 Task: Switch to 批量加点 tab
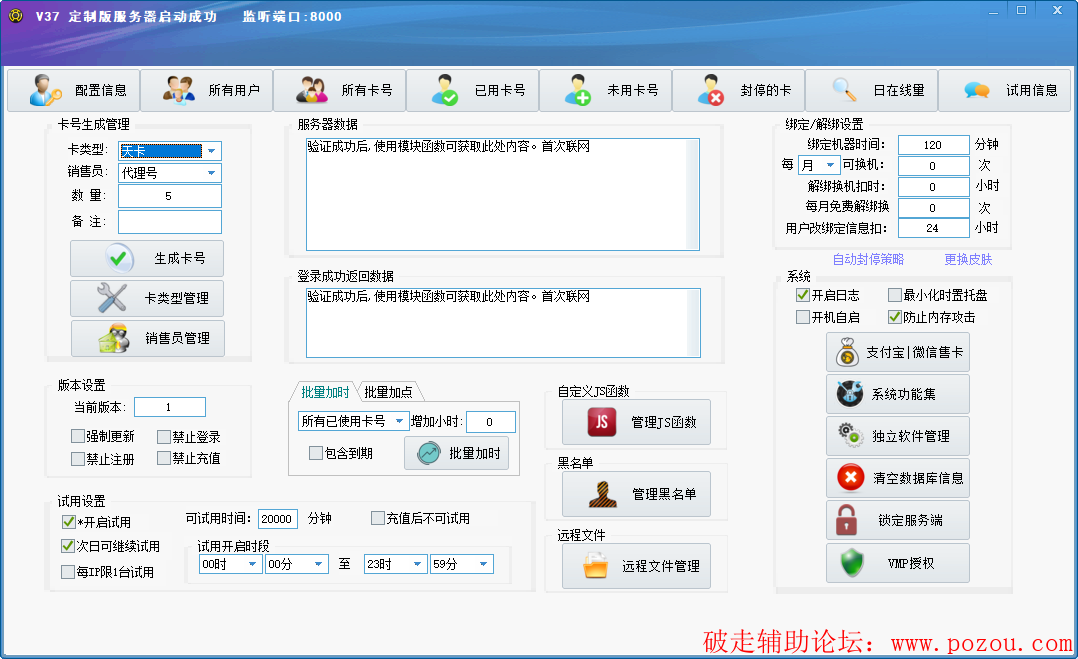click(388, 392)
